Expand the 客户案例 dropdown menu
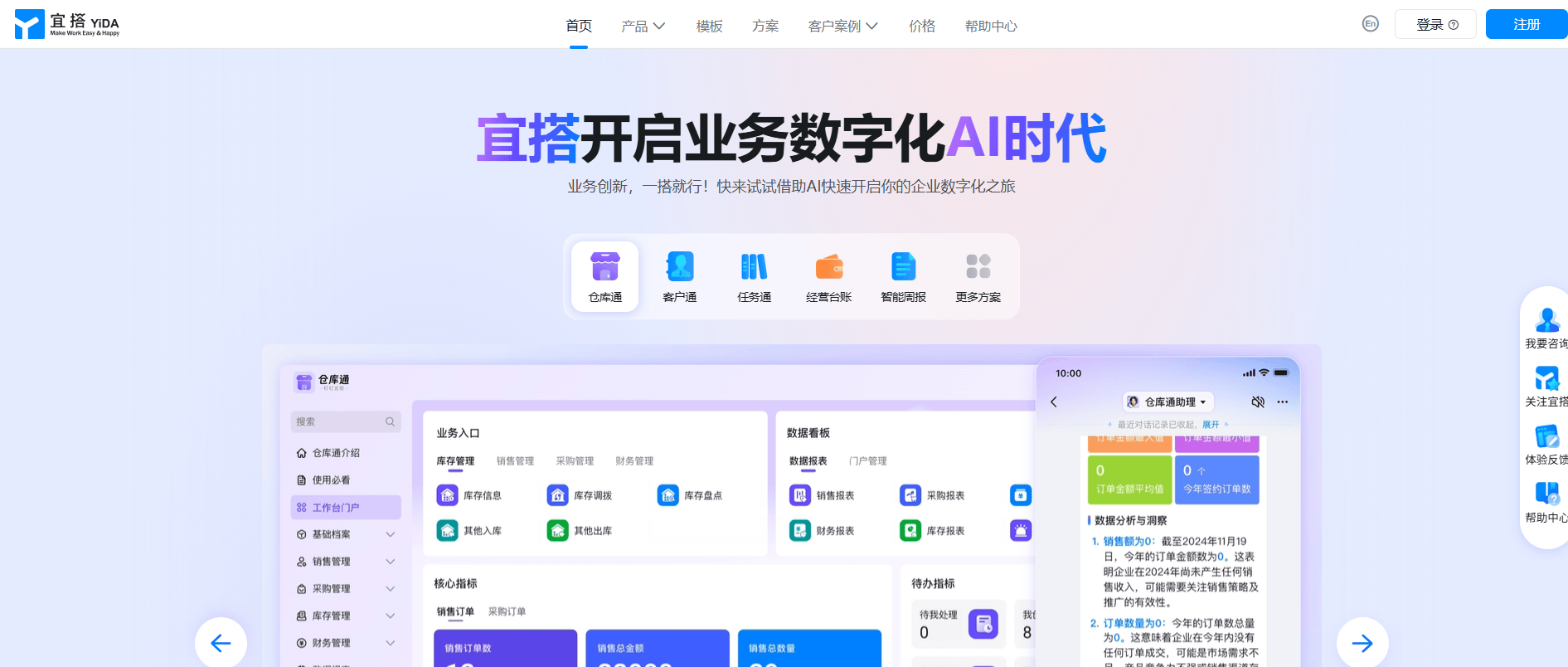This screenshot has width=1568, height=667. pyautogui.click(x=843, y=26)
